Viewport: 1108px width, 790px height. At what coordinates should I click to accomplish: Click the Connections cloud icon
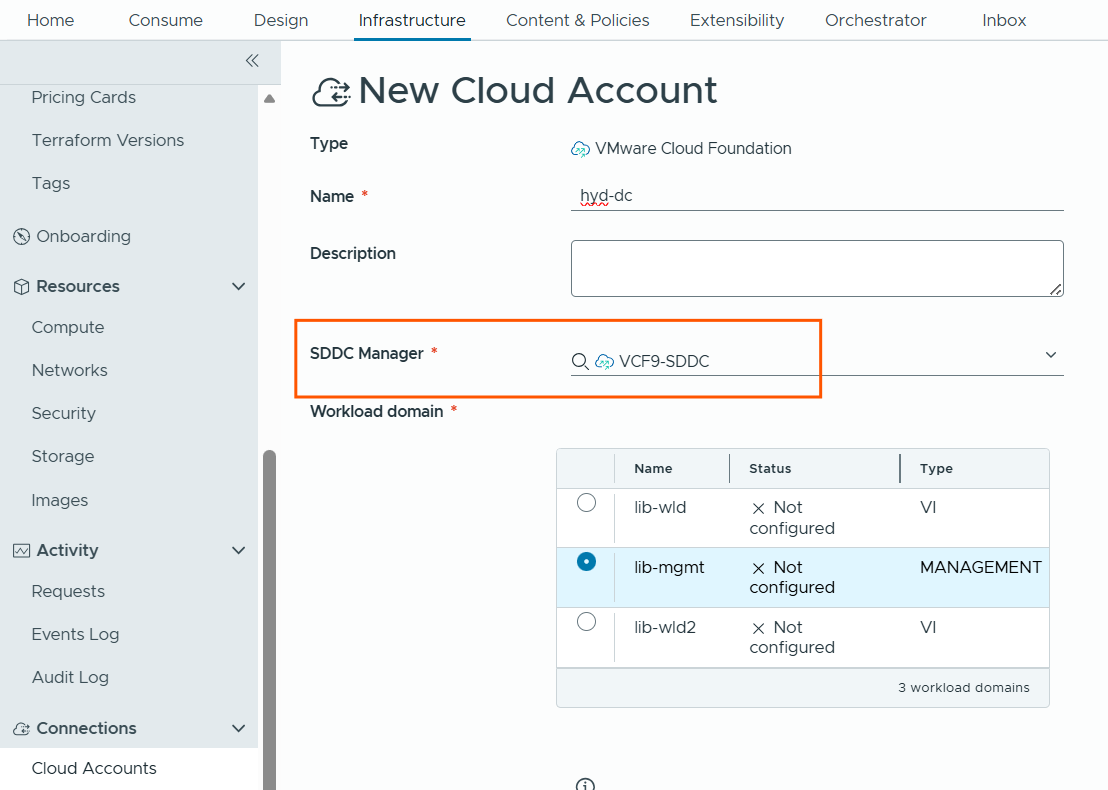[21, 729]
